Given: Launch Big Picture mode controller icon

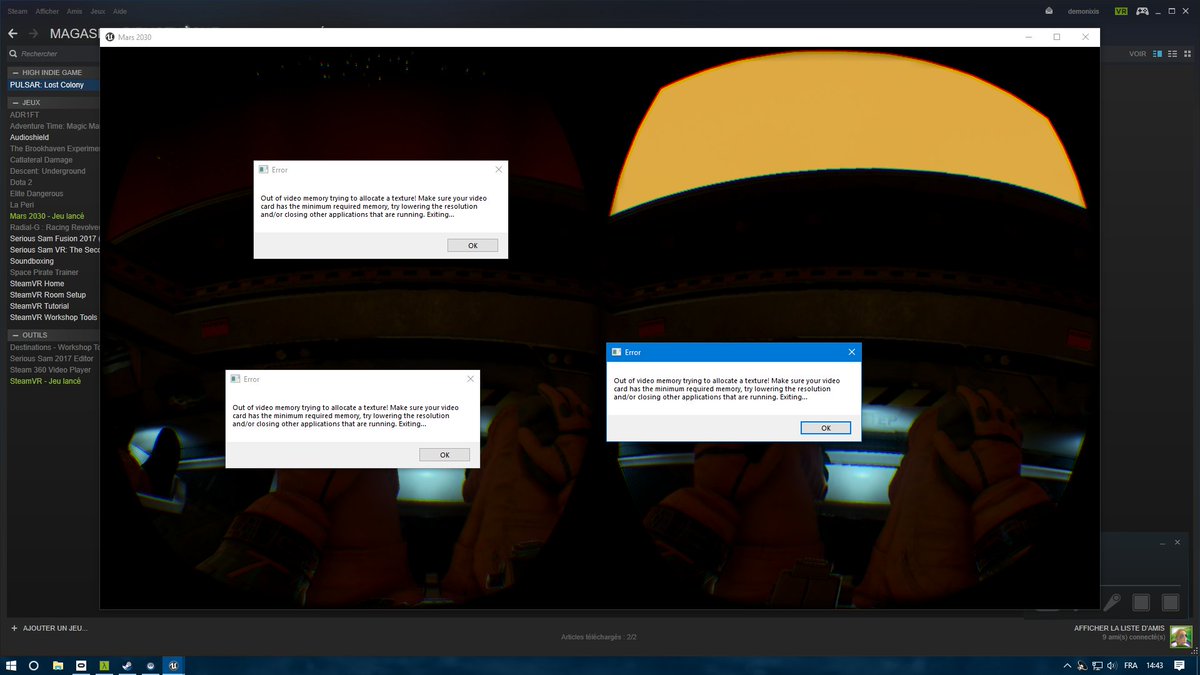Looking at the screenshot, I should point(1142,11).
